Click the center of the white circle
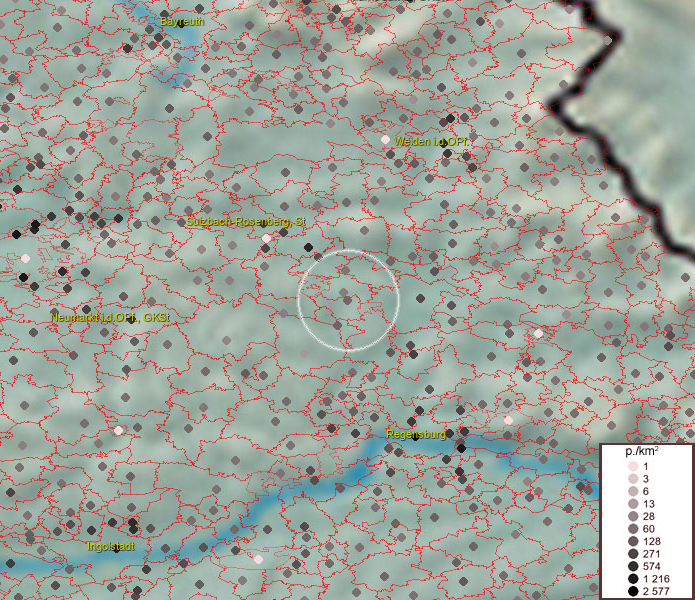 click(x=348, y=299)
